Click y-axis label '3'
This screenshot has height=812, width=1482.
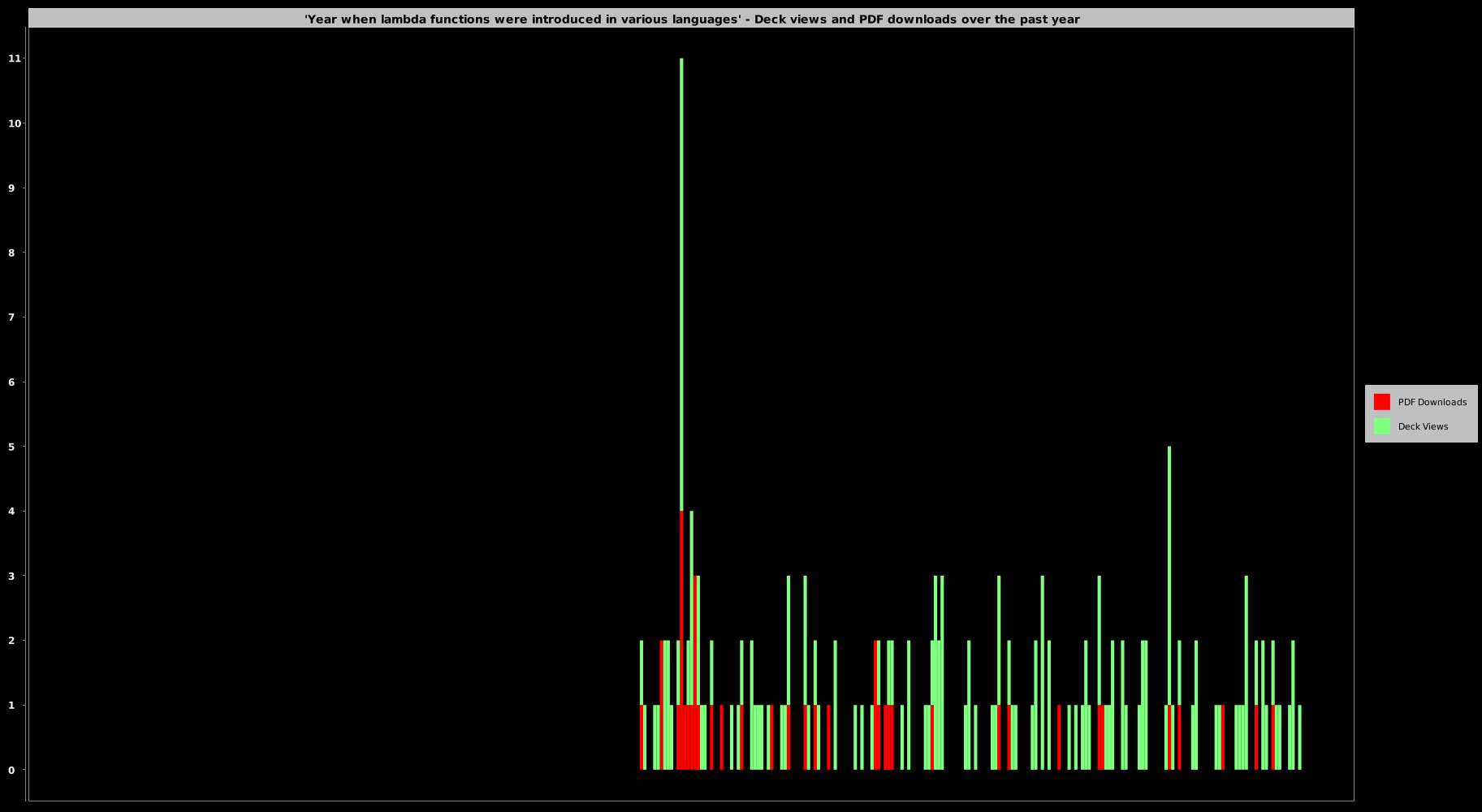(11, 577)
